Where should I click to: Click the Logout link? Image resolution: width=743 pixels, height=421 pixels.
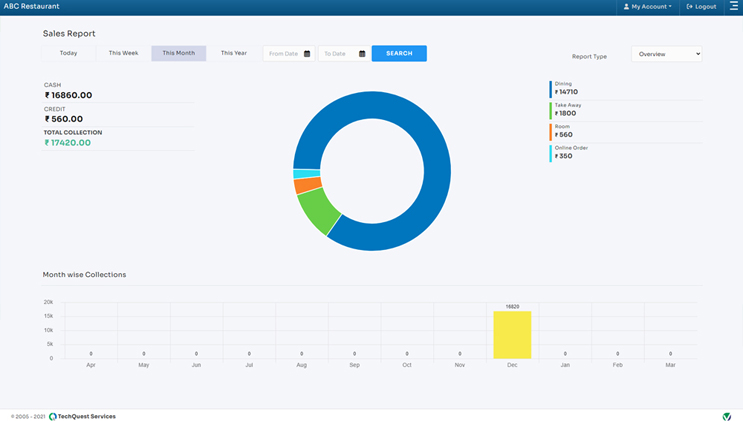click(701, 7)
